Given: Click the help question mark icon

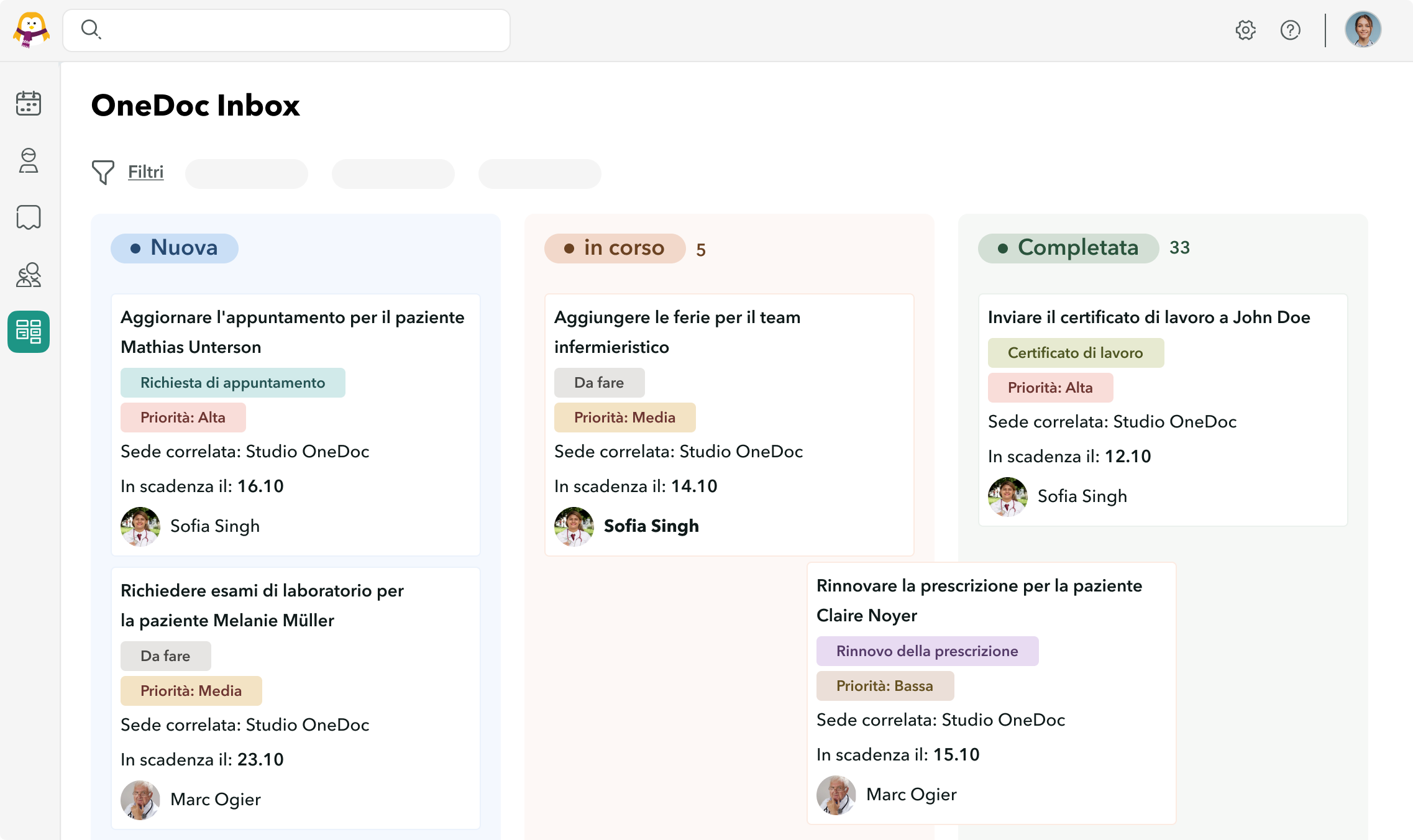Looking at the screenshot, I should click(1290, 29).
